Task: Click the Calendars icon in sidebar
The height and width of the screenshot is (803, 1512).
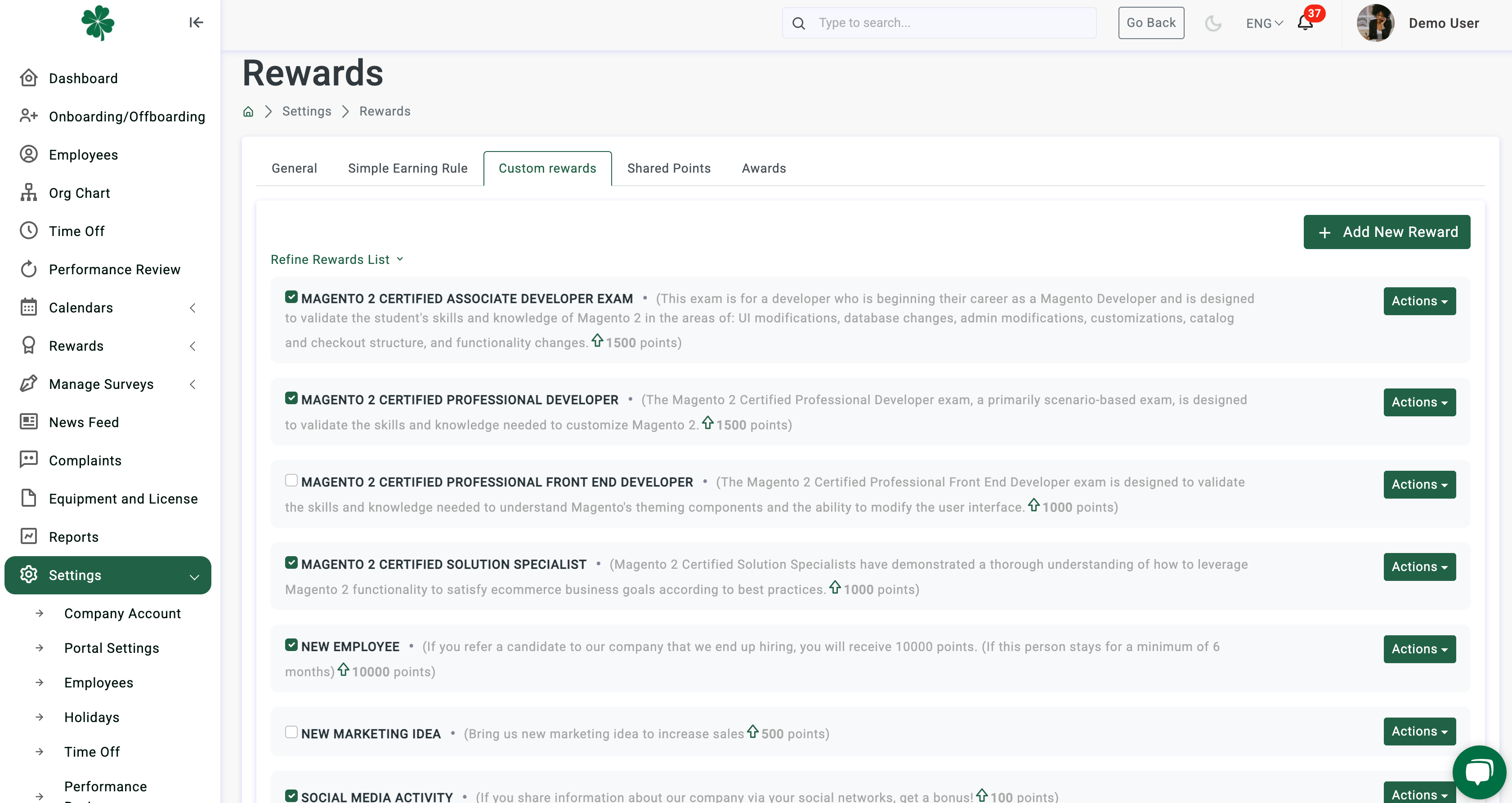Action: (x=29, y=307)
